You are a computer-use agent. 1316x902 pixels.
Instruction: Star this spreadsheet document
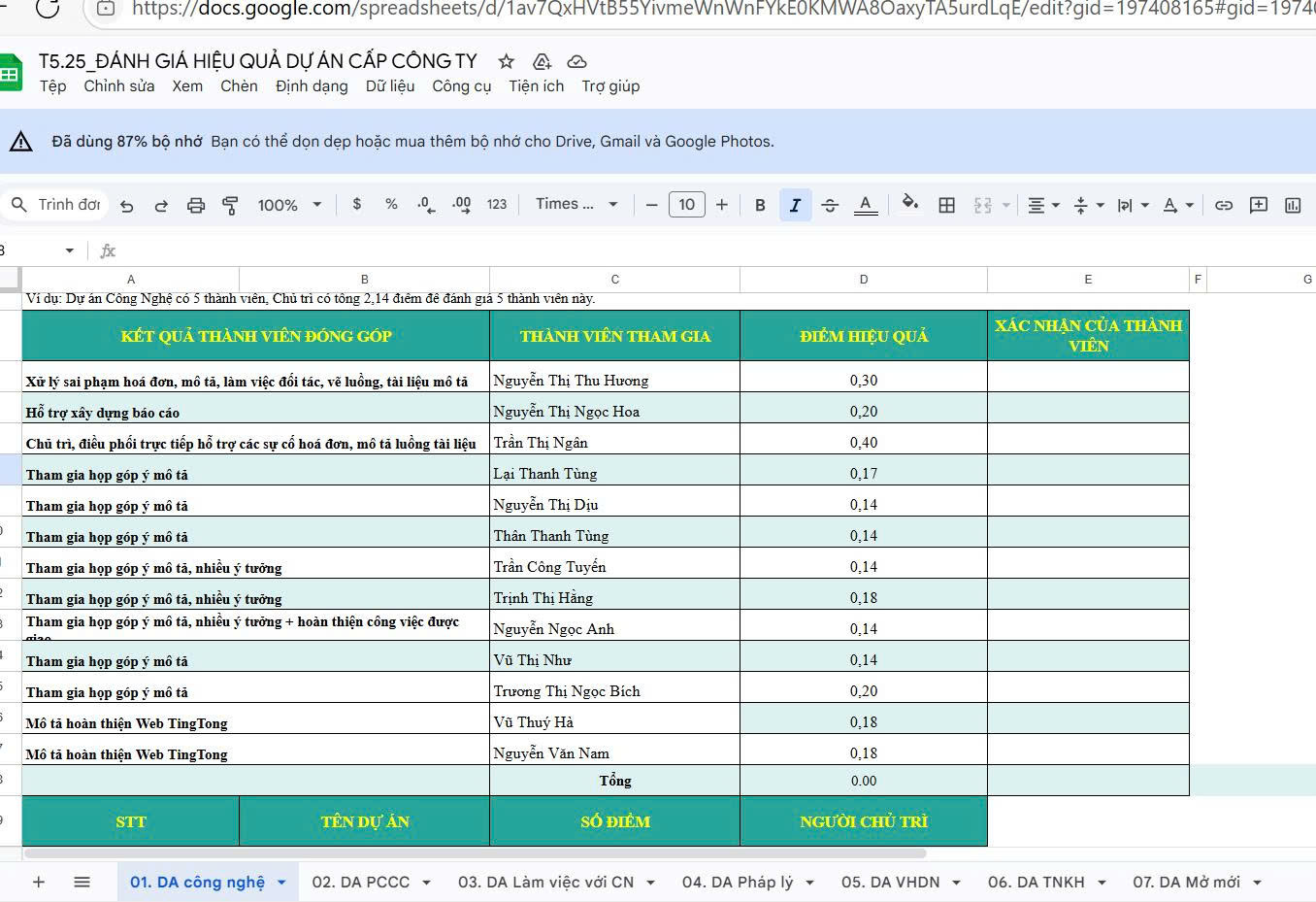click(506, 61)
